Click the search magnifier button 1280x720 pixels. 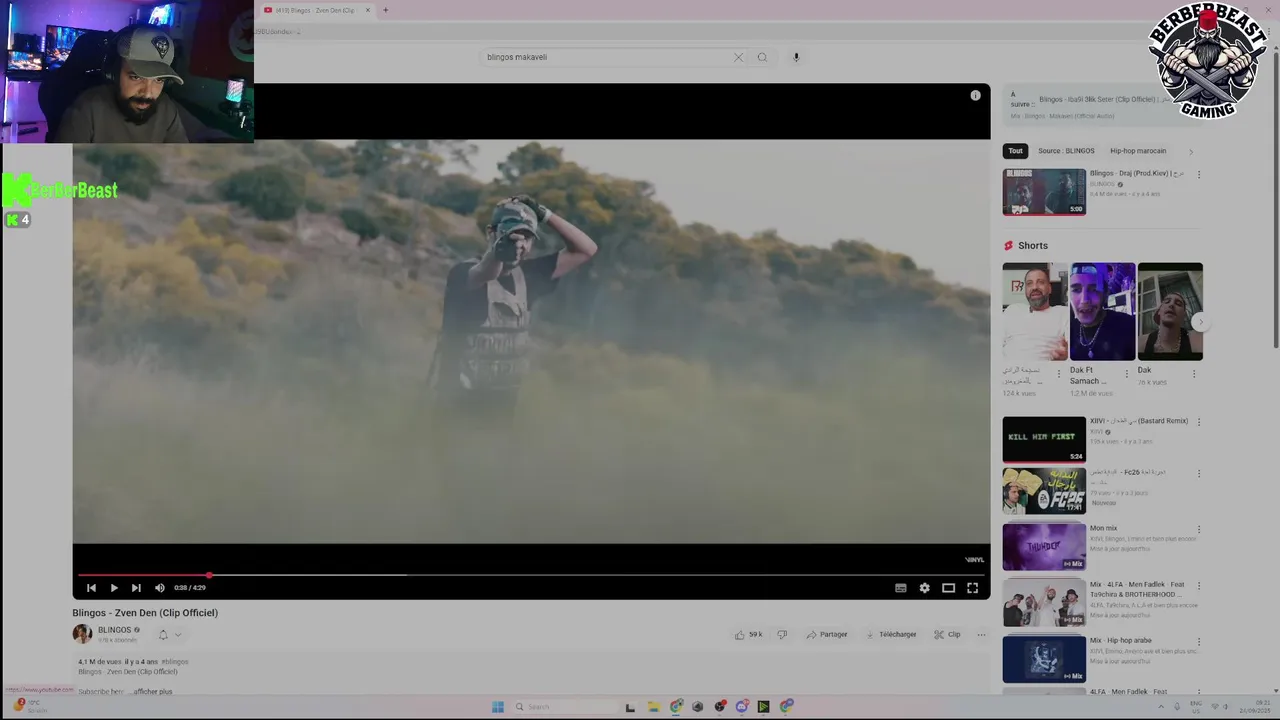[x=762, y=57]
